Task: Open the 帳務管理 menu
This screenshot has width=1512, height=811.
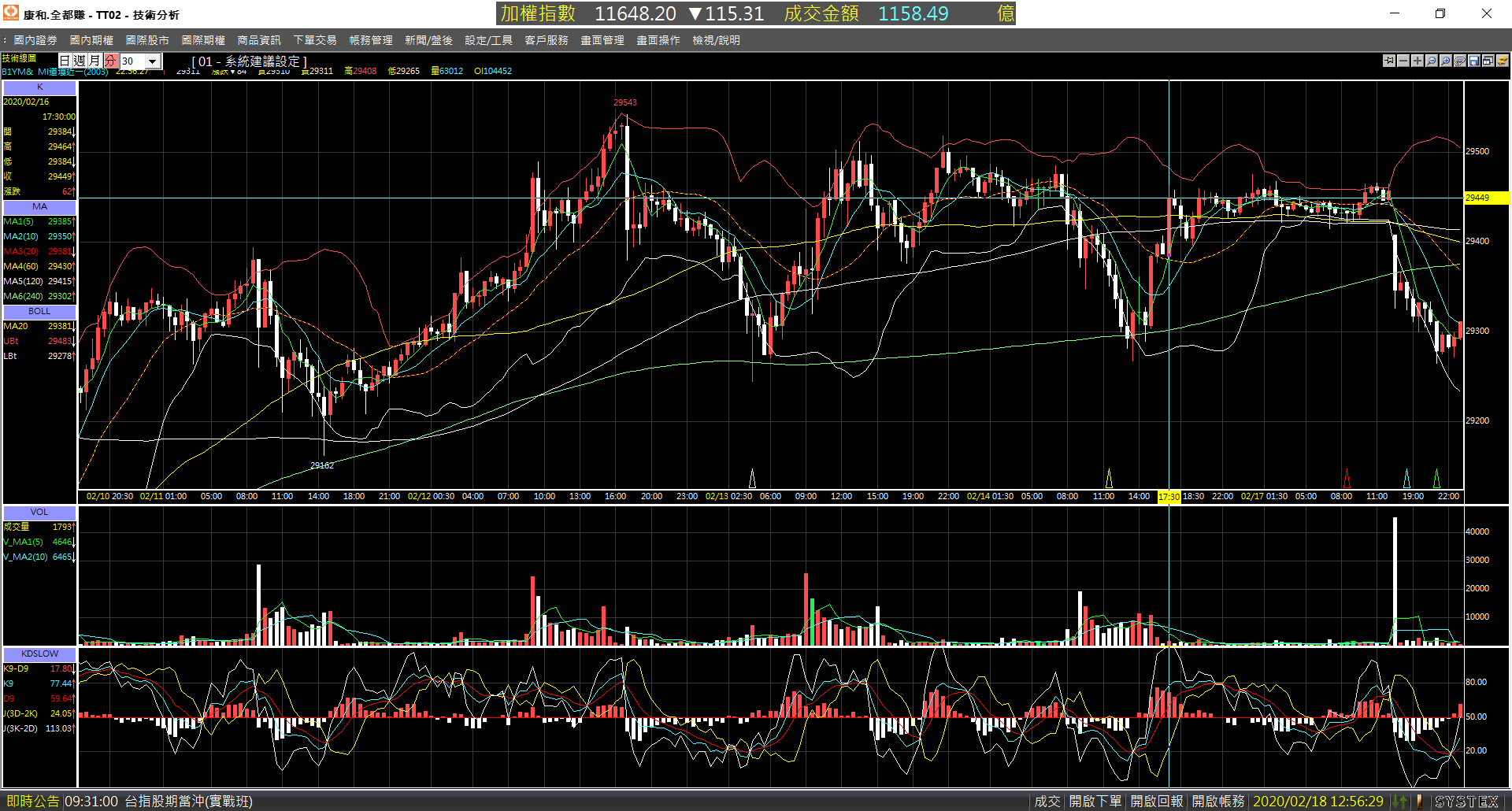Action: coord(371,40)
